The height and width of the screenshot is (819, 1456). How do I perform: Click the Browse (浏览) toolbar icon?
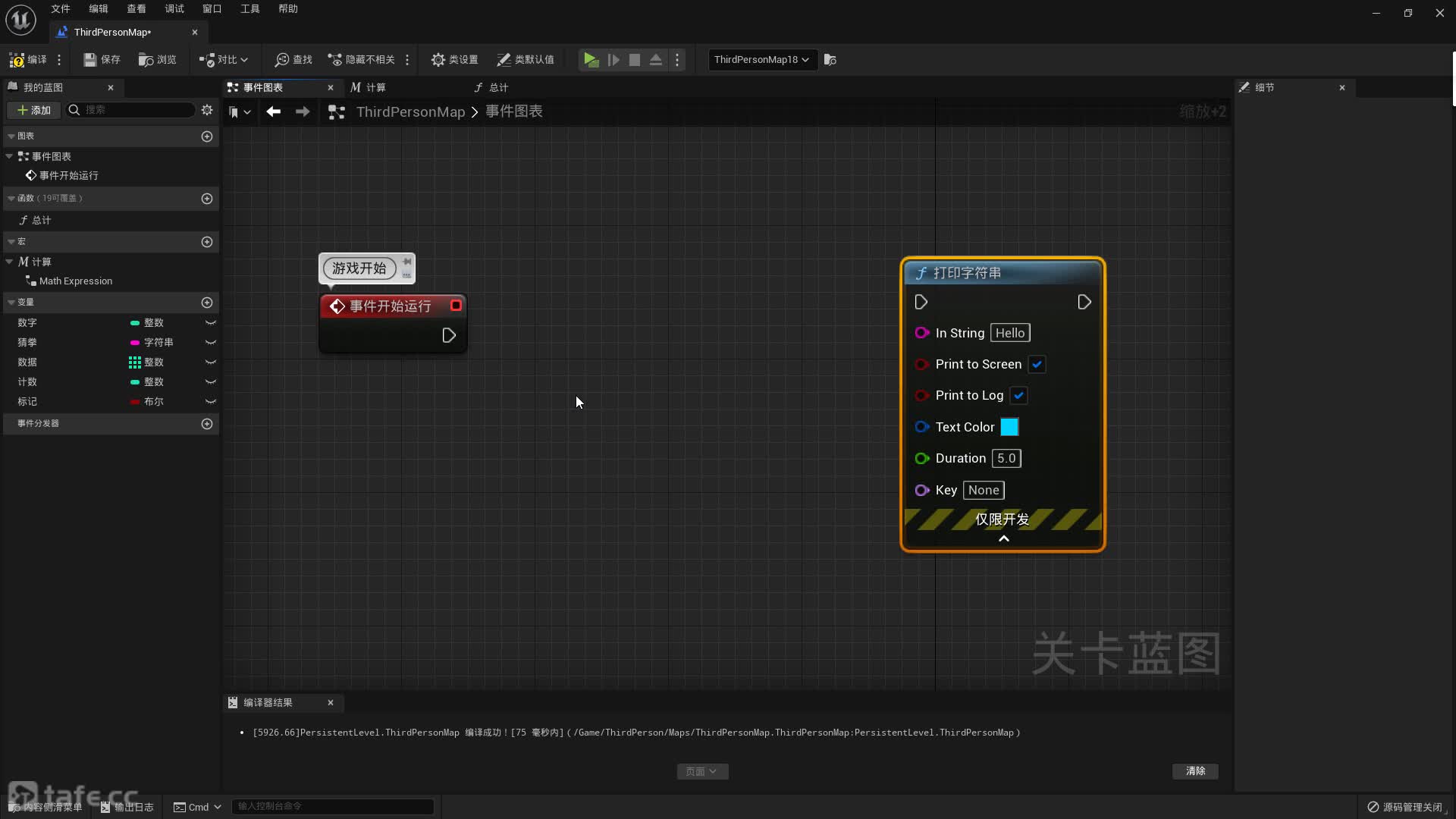point(157,59)
